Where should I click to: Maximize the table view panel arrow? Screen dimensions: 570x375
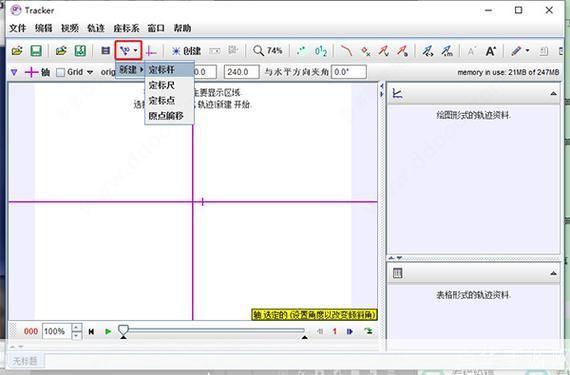tap(553, 273)
